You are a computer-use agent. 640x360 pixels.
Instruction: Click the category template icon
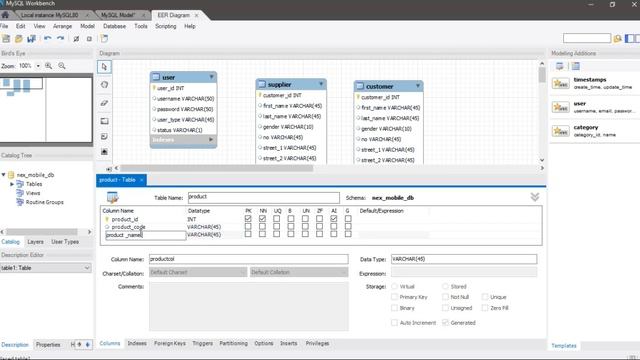coord(560,131)
